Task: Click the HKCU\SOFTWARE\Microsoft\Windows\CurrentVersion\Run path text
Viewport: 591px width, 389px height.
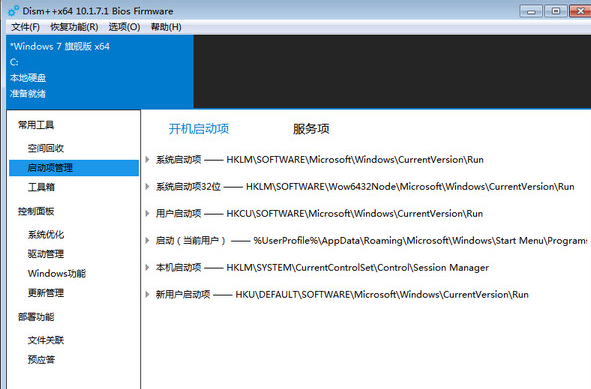Action: pyautogui.click(x=354, y=213)
